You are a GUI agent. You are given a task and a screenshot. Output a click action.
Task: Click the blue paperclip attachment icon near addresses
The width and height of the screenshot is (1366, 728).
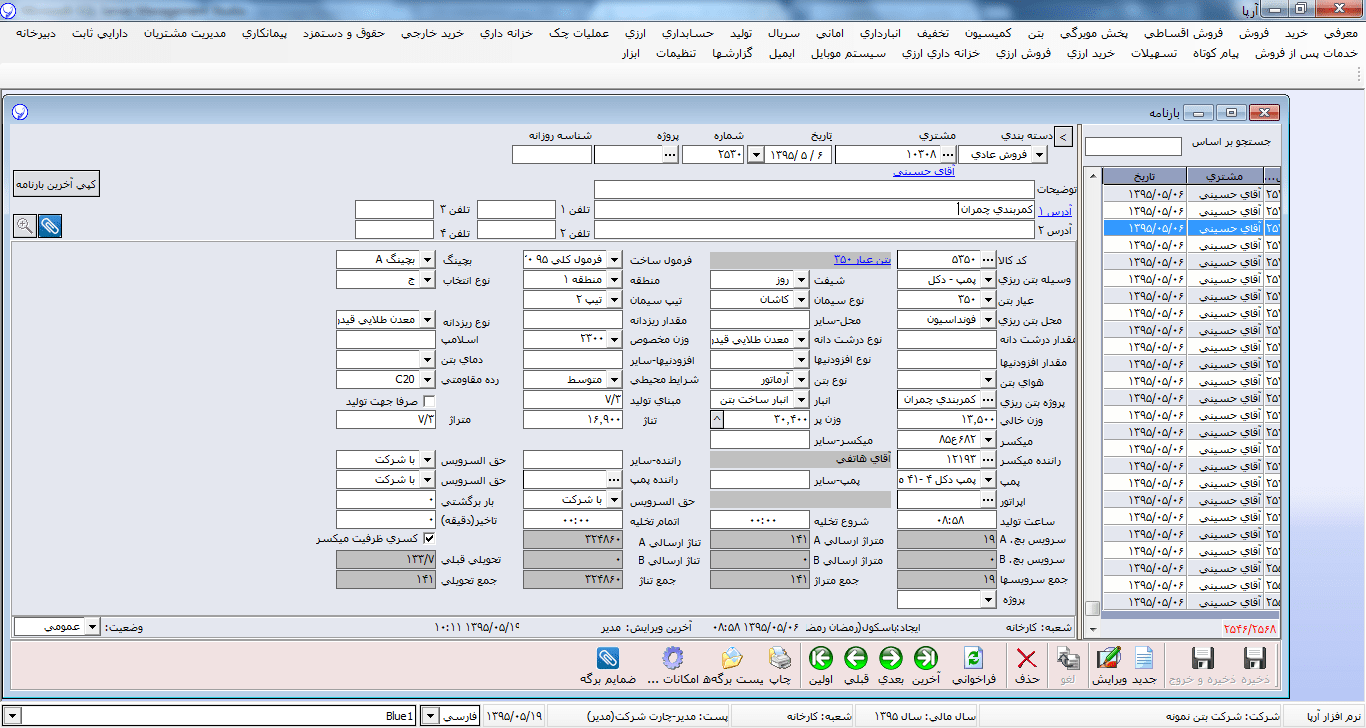point(49,226)
